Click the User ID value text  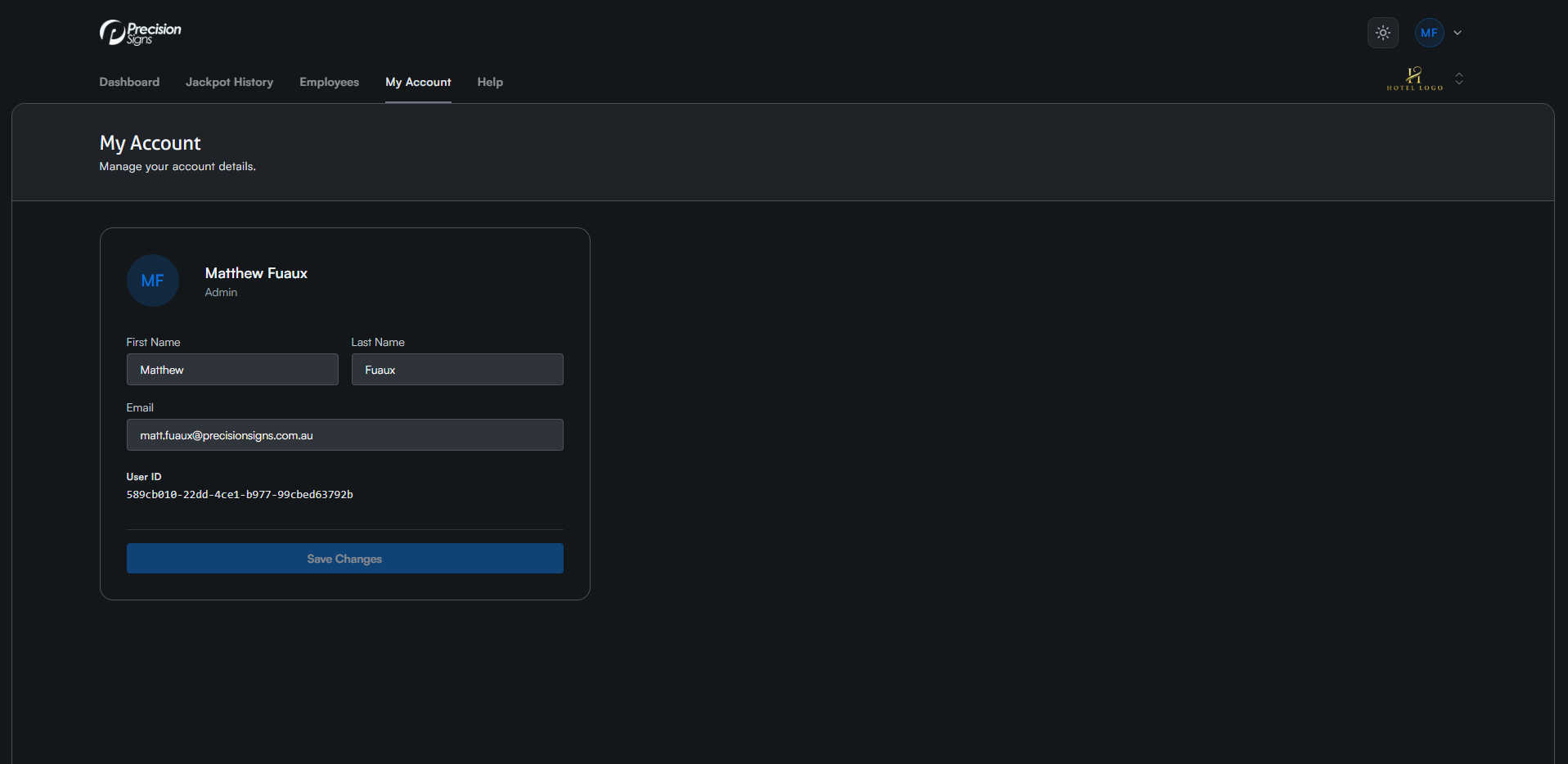click(x=240, y=495)
